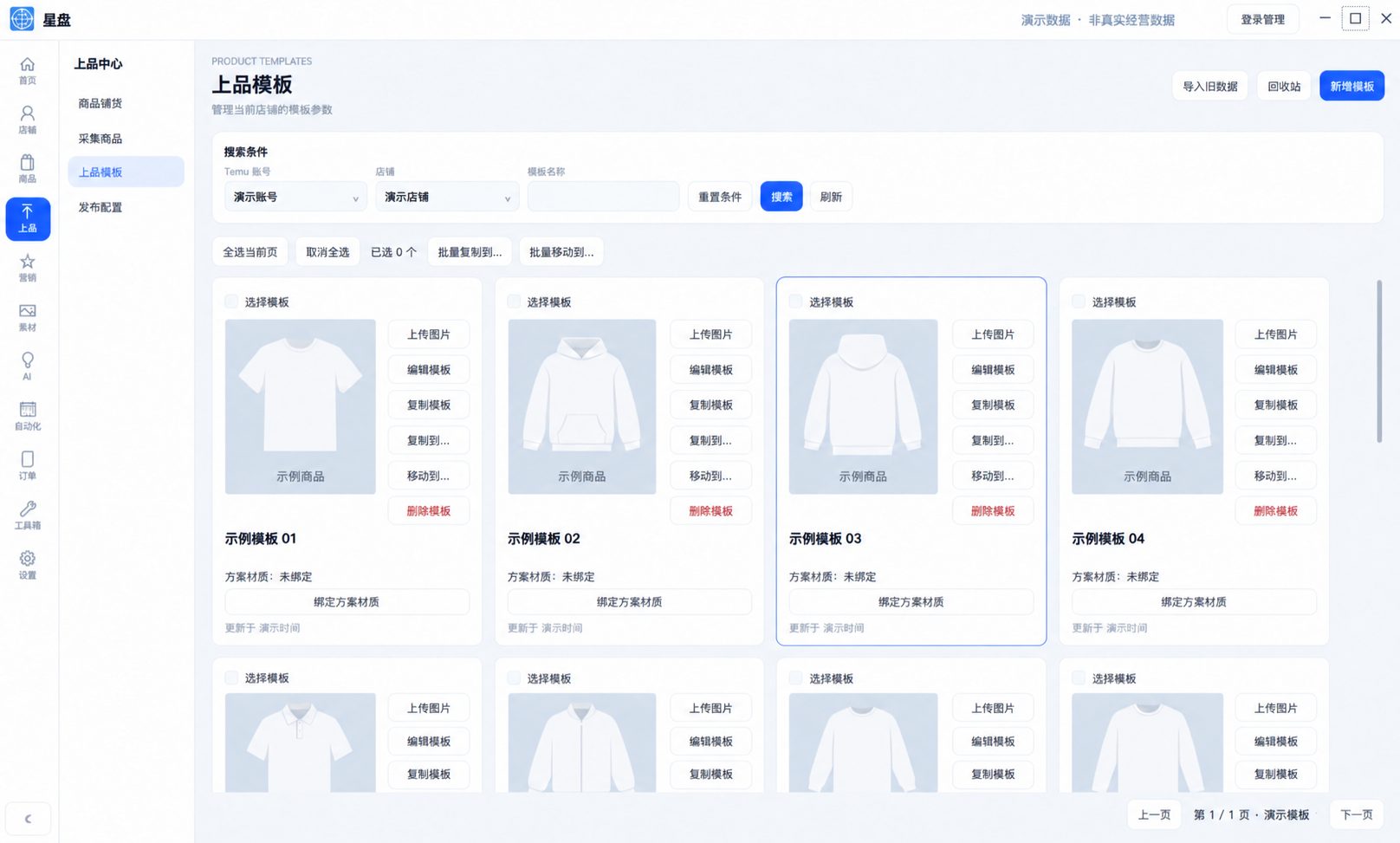The height and width of the screenshot is (843, 1400).
Task: Click the vertical scrollbar of template list
Action: pos(1379,361)
